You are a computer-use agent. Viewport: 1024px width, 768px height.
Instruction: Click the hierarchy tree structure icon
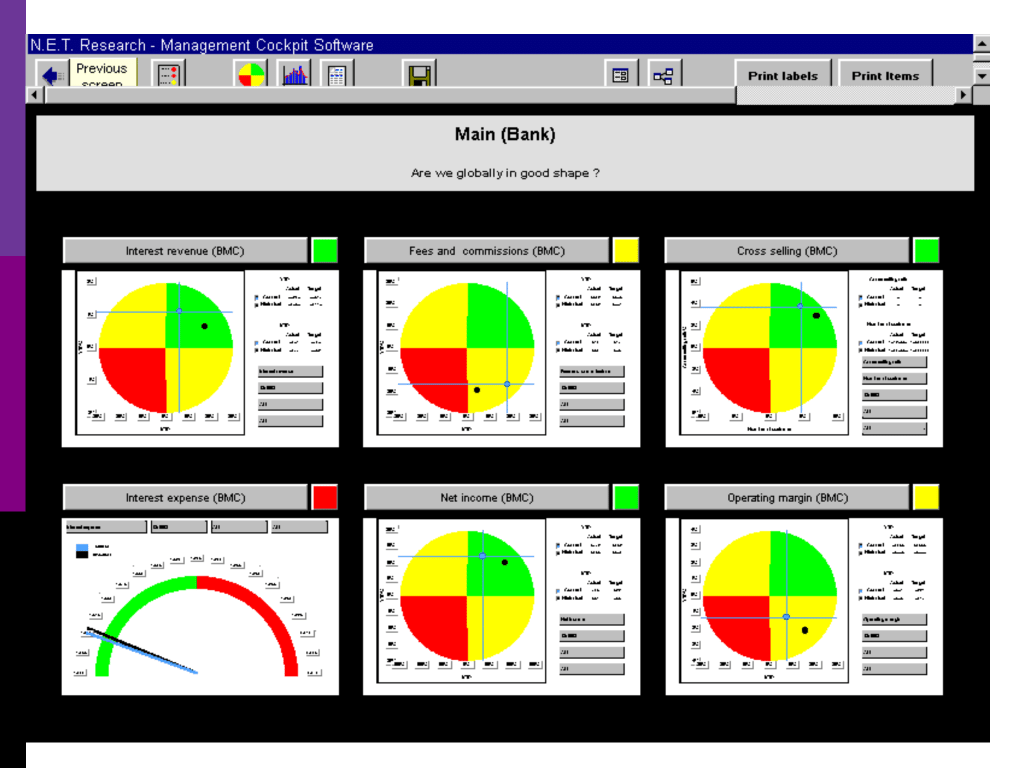click(662, 75)
